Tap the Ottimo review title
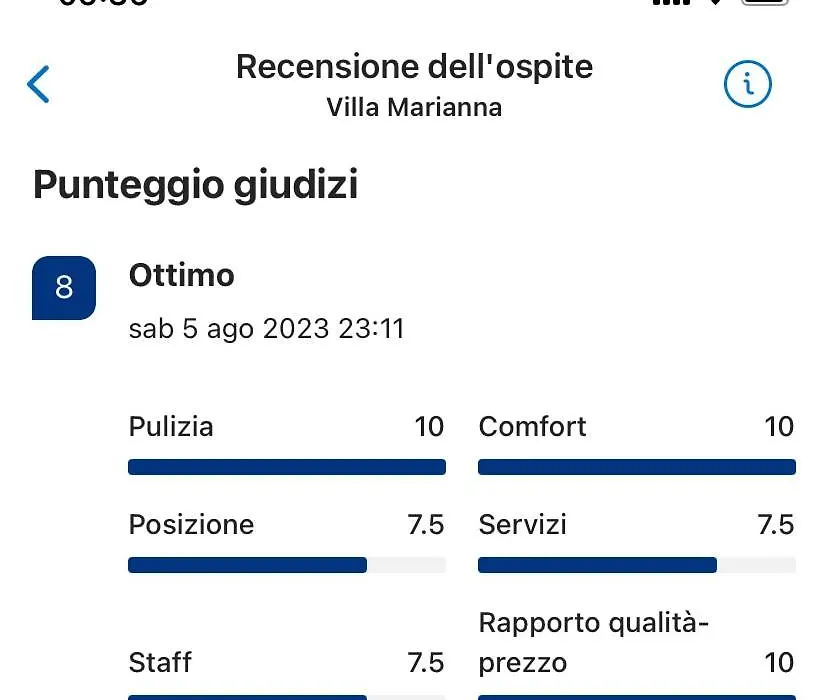This screenshot has width=828, height=700. pos(182,275)
